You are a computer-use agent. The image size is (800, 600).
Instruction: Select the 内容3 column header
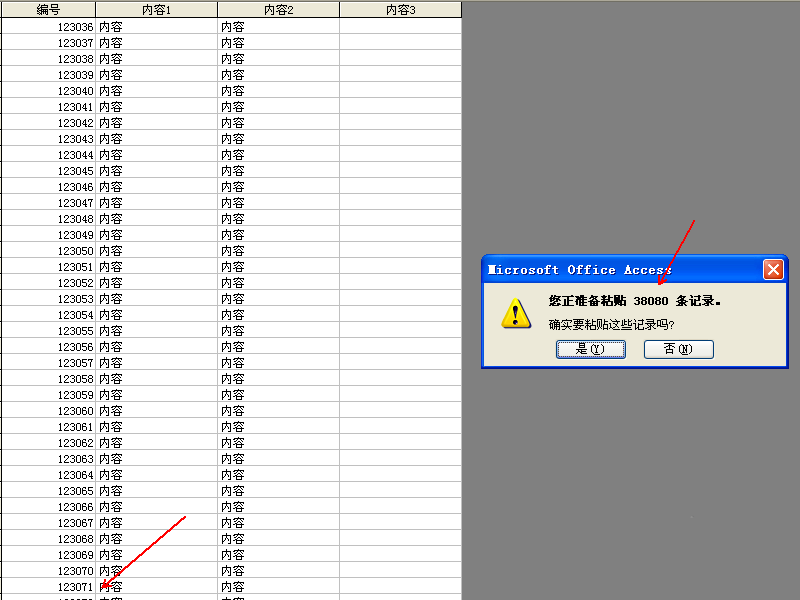(x=401, y=10)
